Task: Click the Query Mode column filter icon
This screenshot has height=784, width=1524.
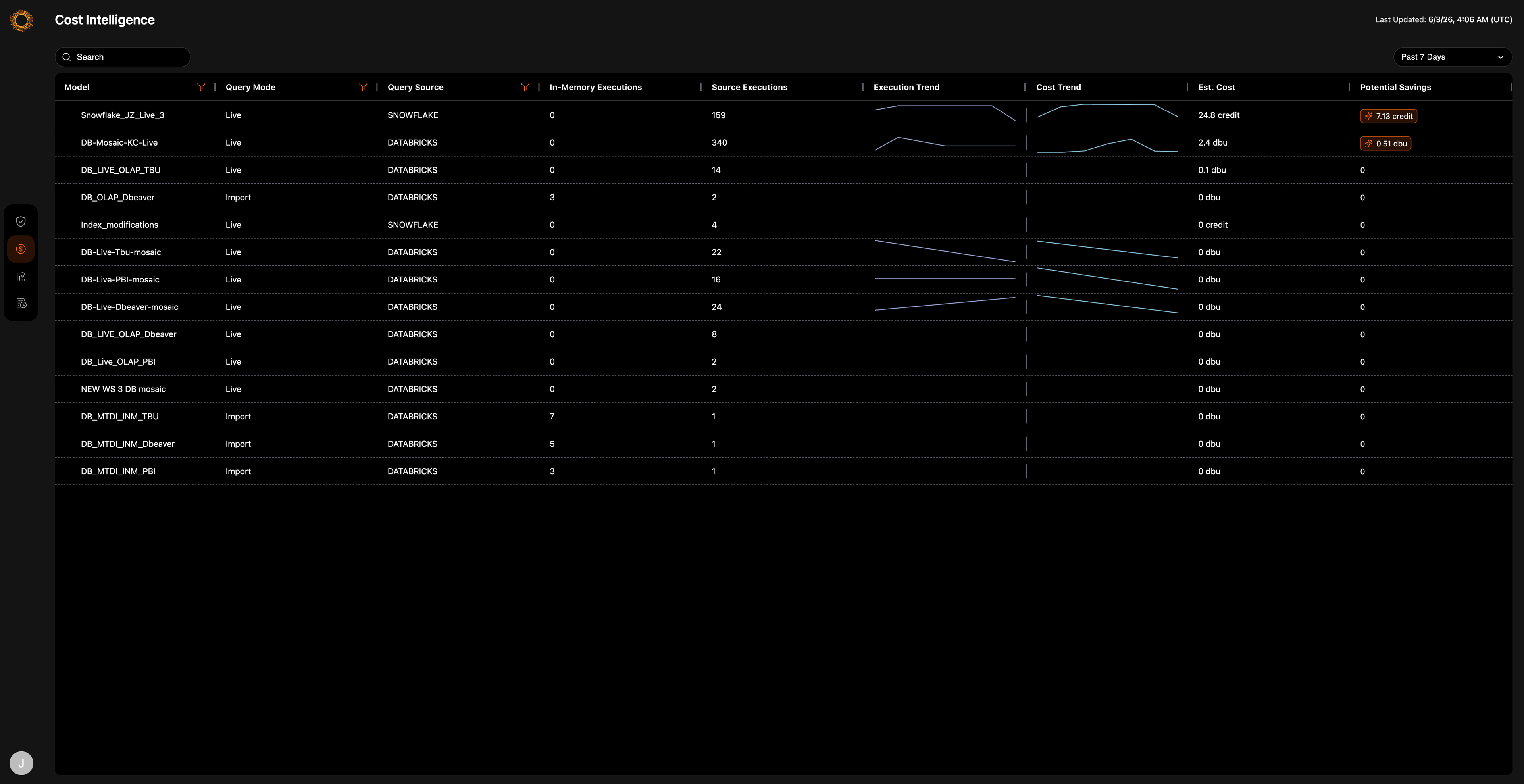Action: pyautogui.click(x=363, y=87)
